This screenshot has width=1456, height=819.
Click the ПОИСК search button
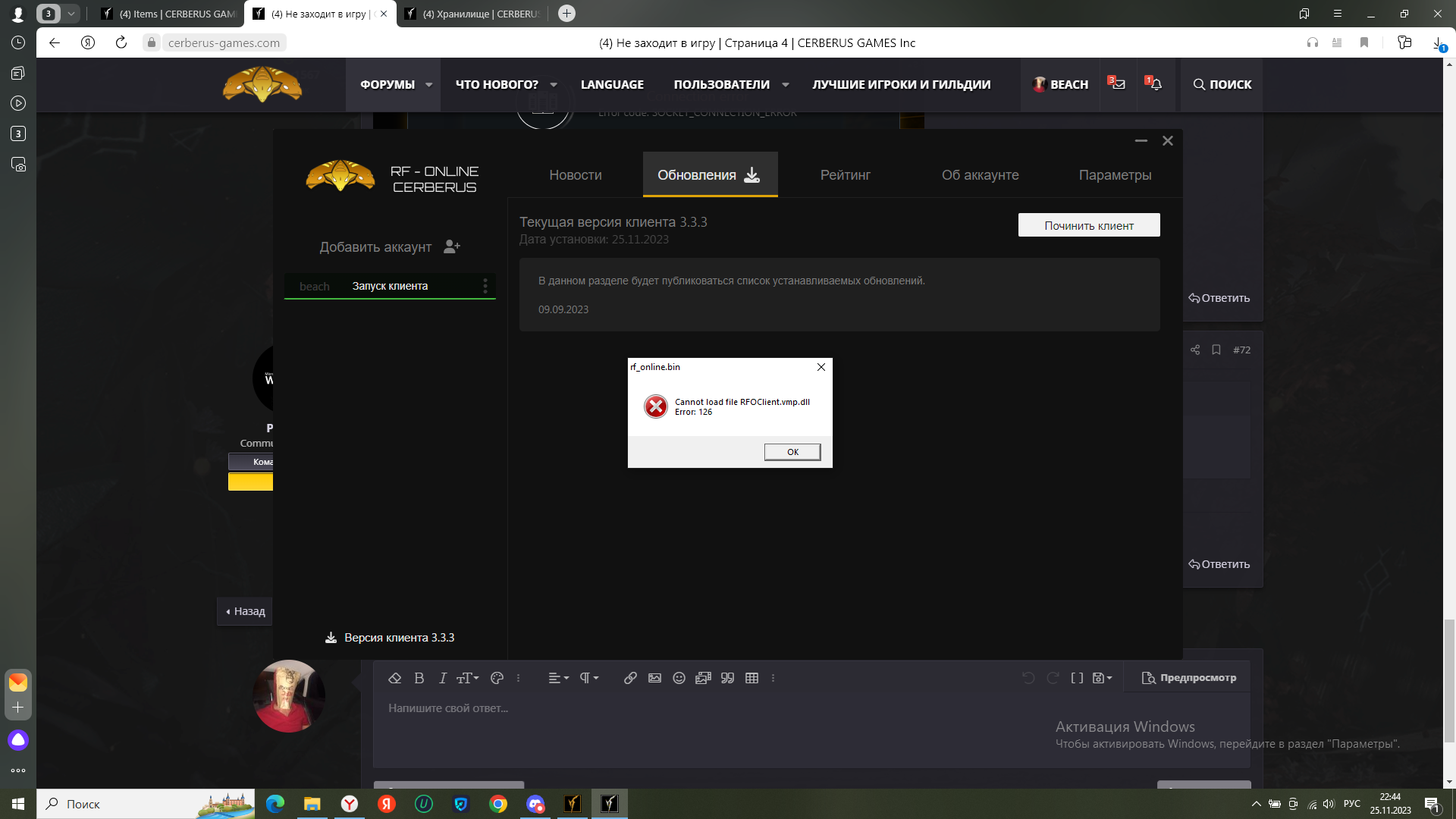coord(1222,85)
